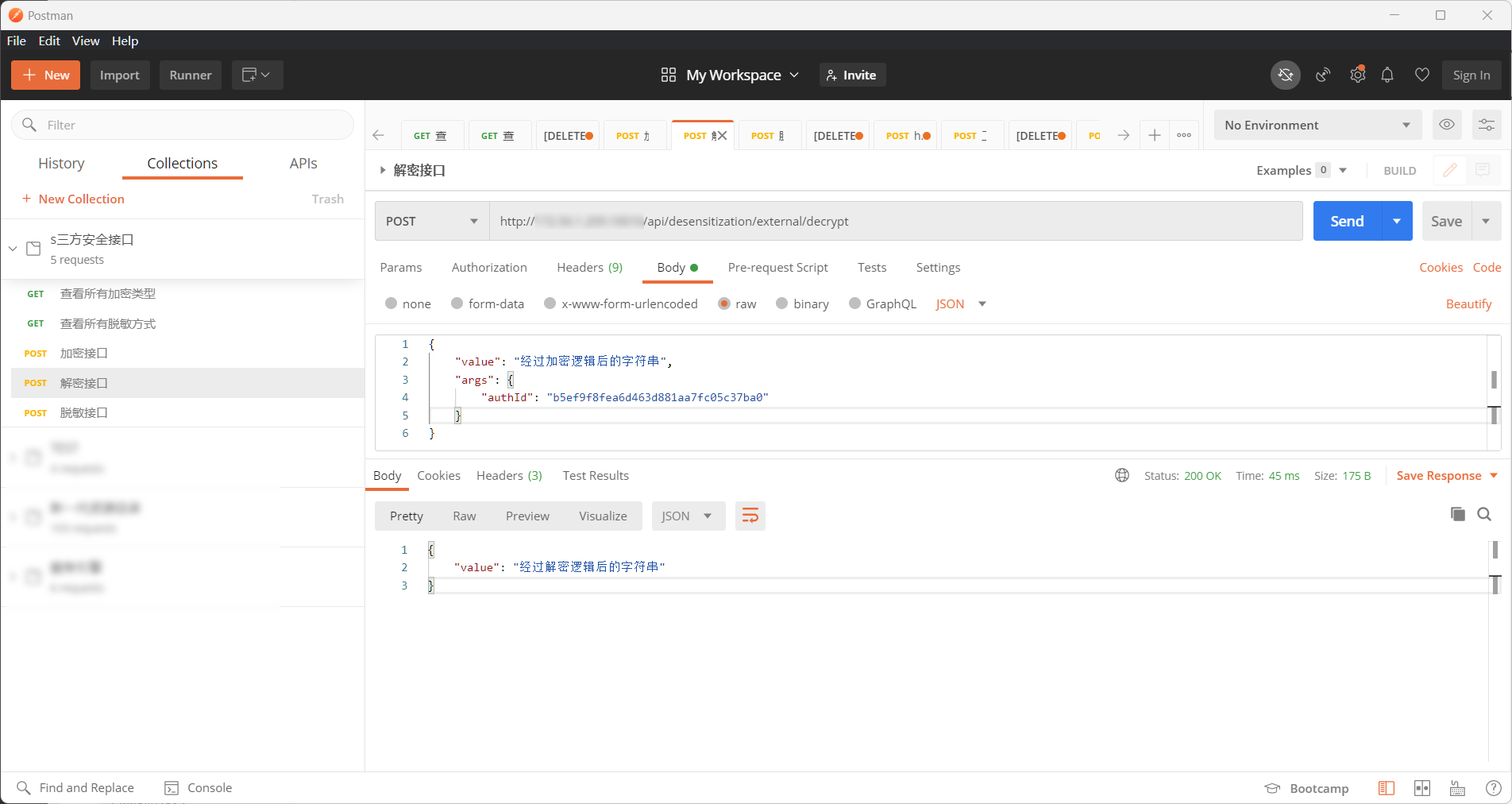
Task: Select the form-data body type
Action: 457,303
